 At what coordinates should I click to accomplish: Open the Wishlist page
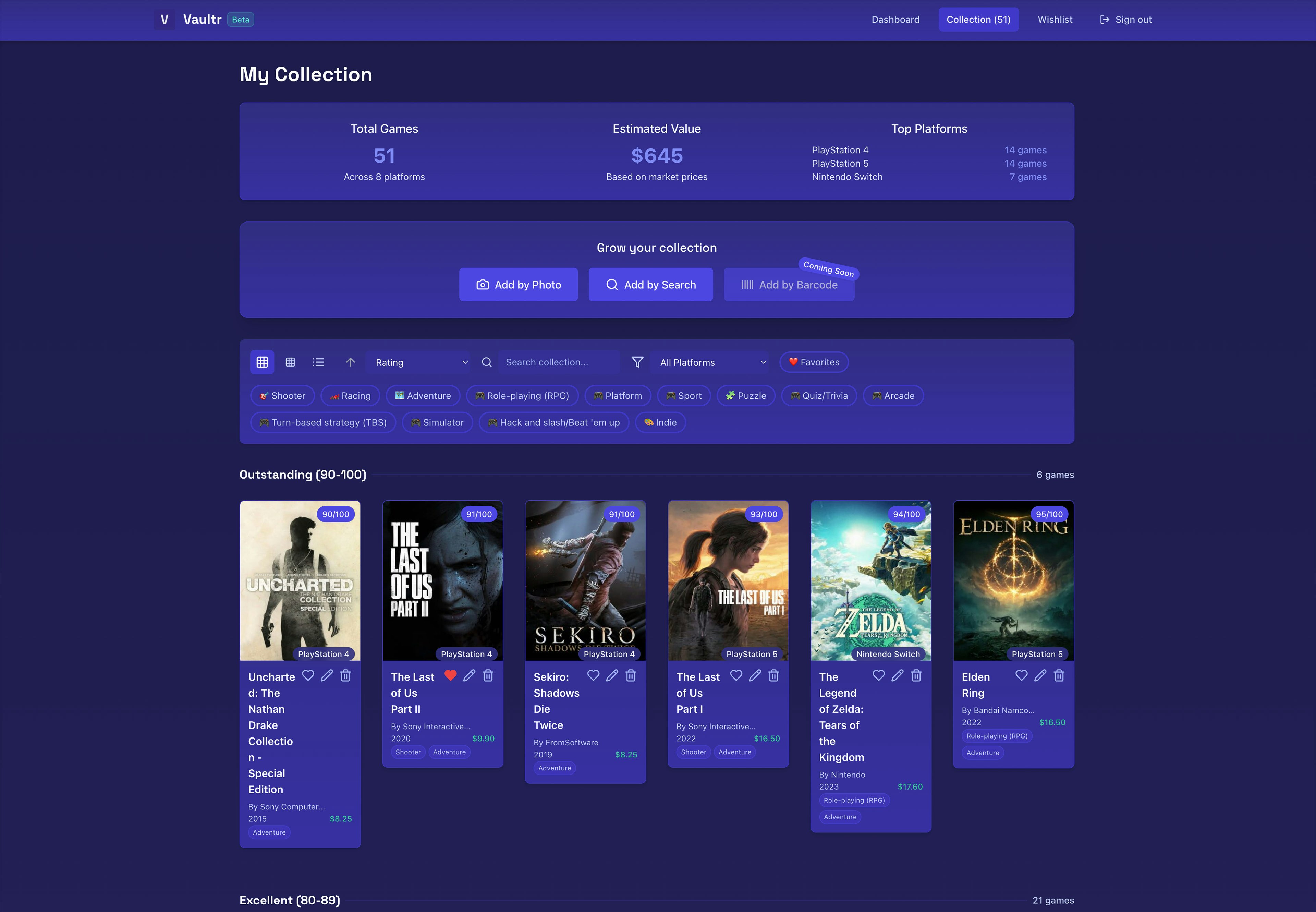pyautogui.click(x=1055, y=20)
